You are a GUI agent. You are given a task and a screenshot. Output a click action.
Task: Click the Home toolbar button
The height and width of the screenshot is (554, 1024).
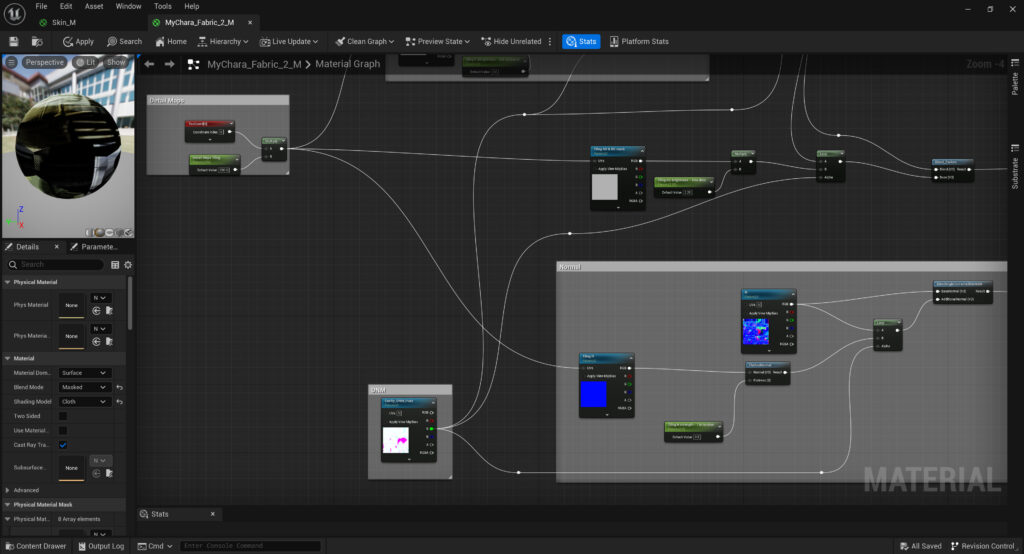(170, 41)
